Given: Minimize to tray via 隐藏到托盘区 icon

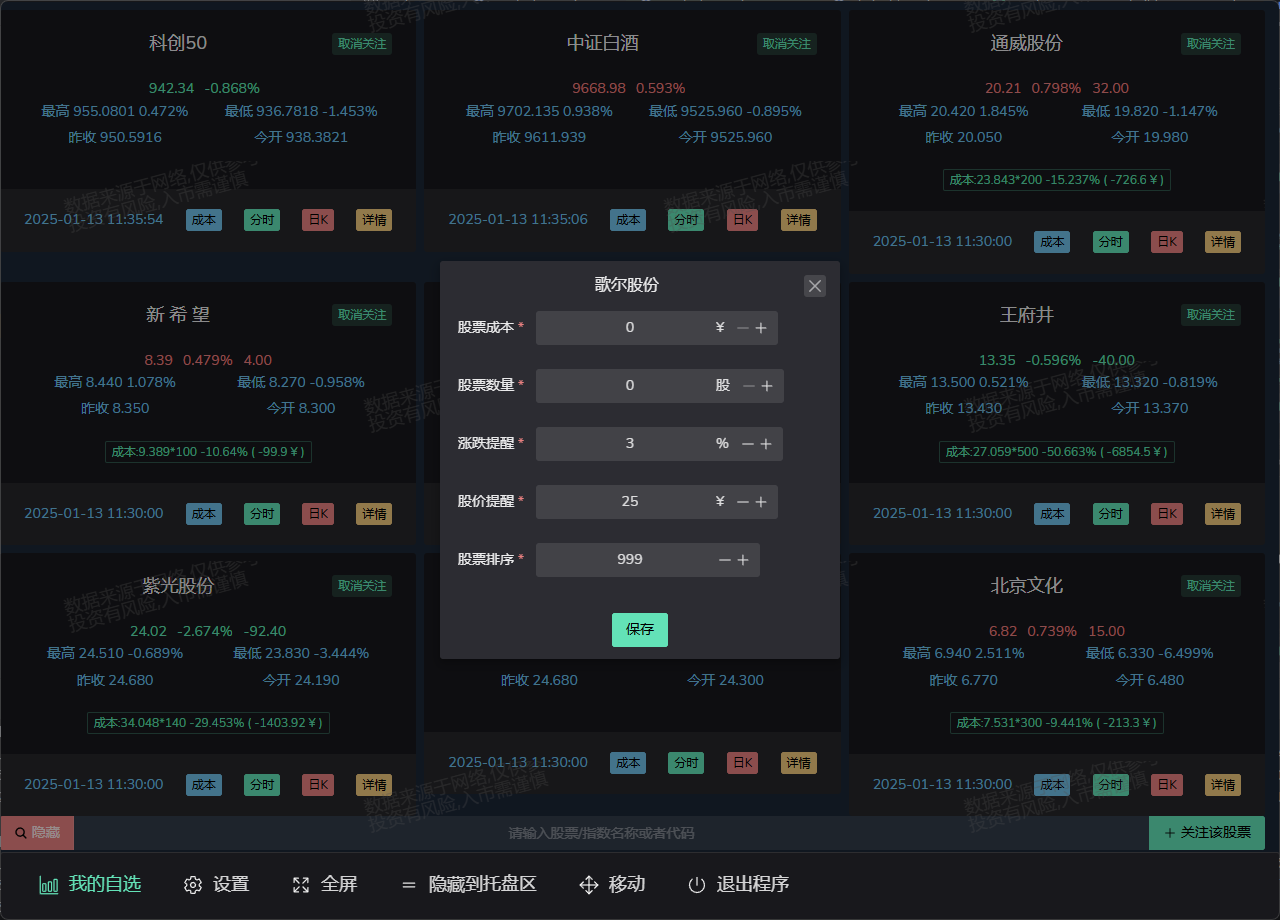Looking at the screenshot, I should pos(409,884).
